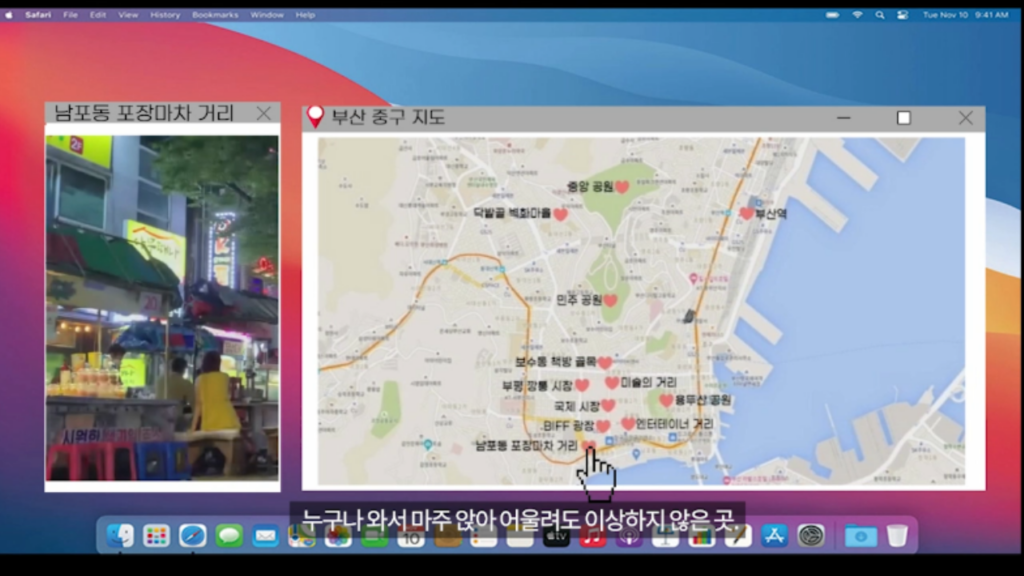Open Calendar in the Dock

[411, 537]
